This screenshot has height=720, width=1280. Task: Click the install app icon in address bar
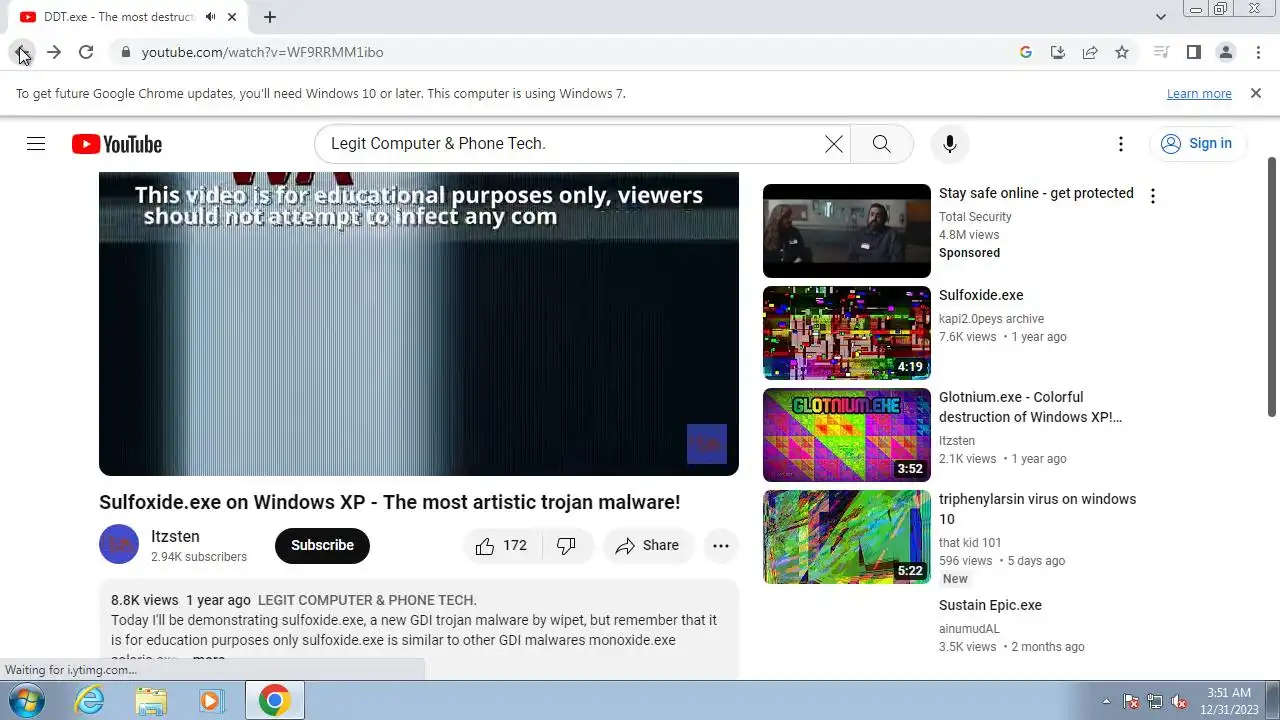1058,52
